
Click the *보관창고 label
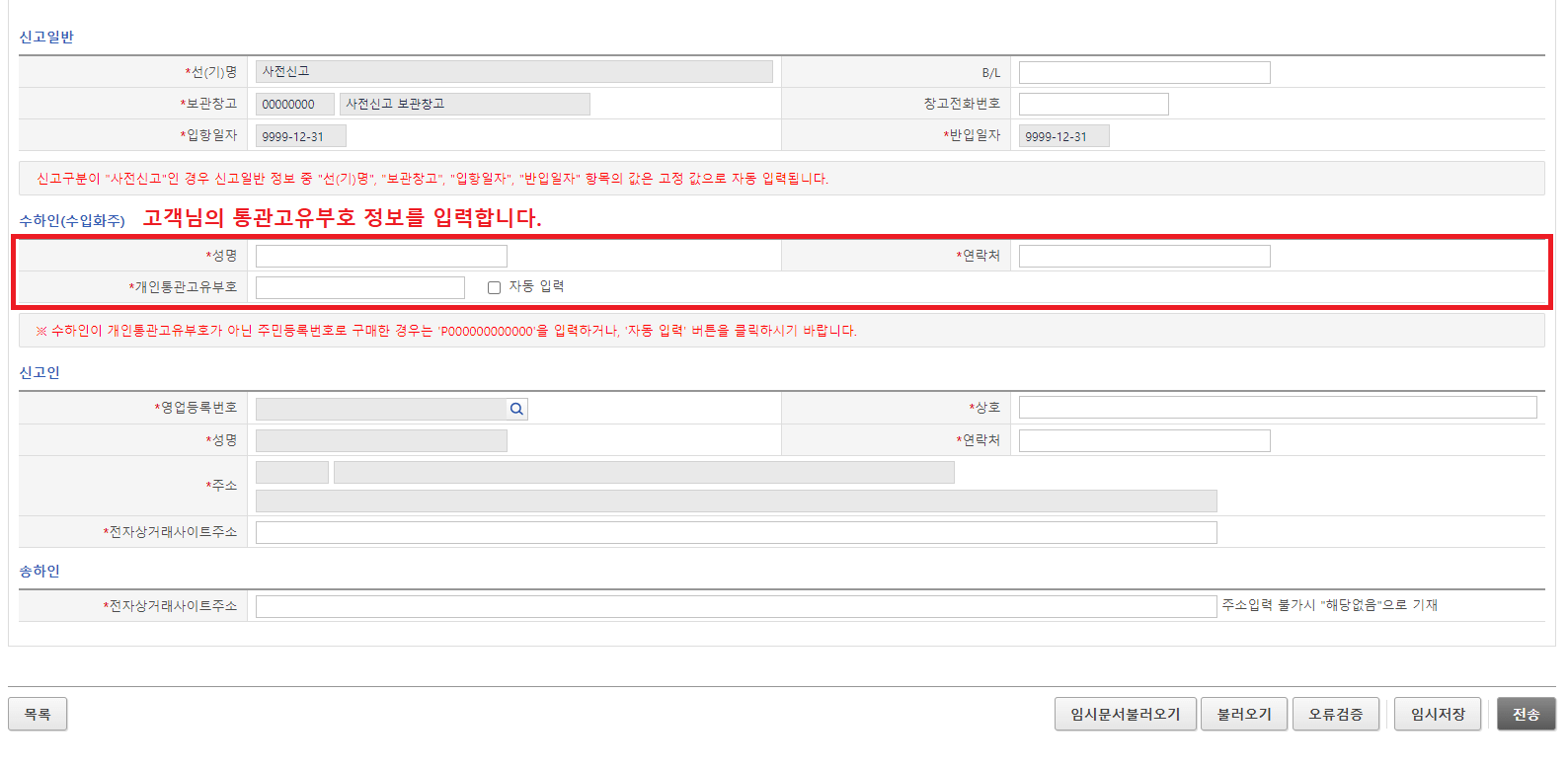(208, 103)
